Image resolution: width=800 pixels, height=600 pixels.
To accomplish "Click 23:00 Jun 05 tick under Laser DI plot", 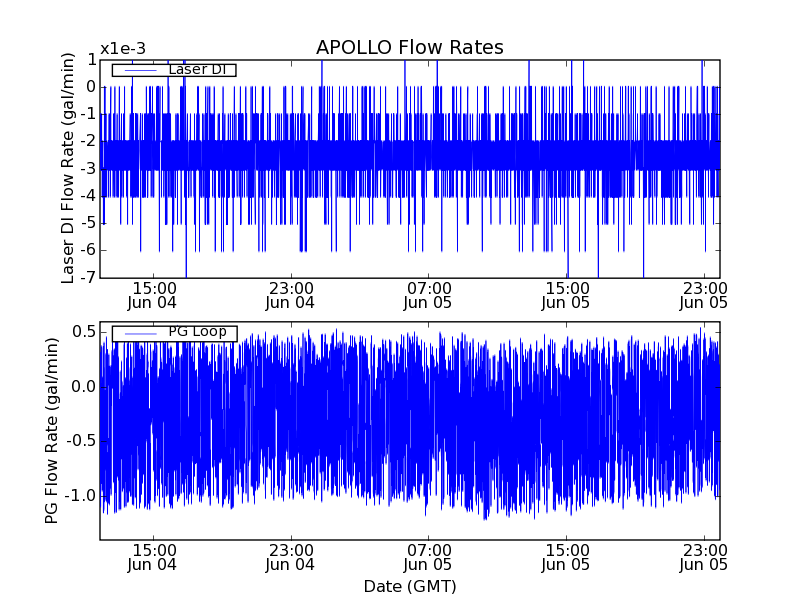I will (704, 294).
